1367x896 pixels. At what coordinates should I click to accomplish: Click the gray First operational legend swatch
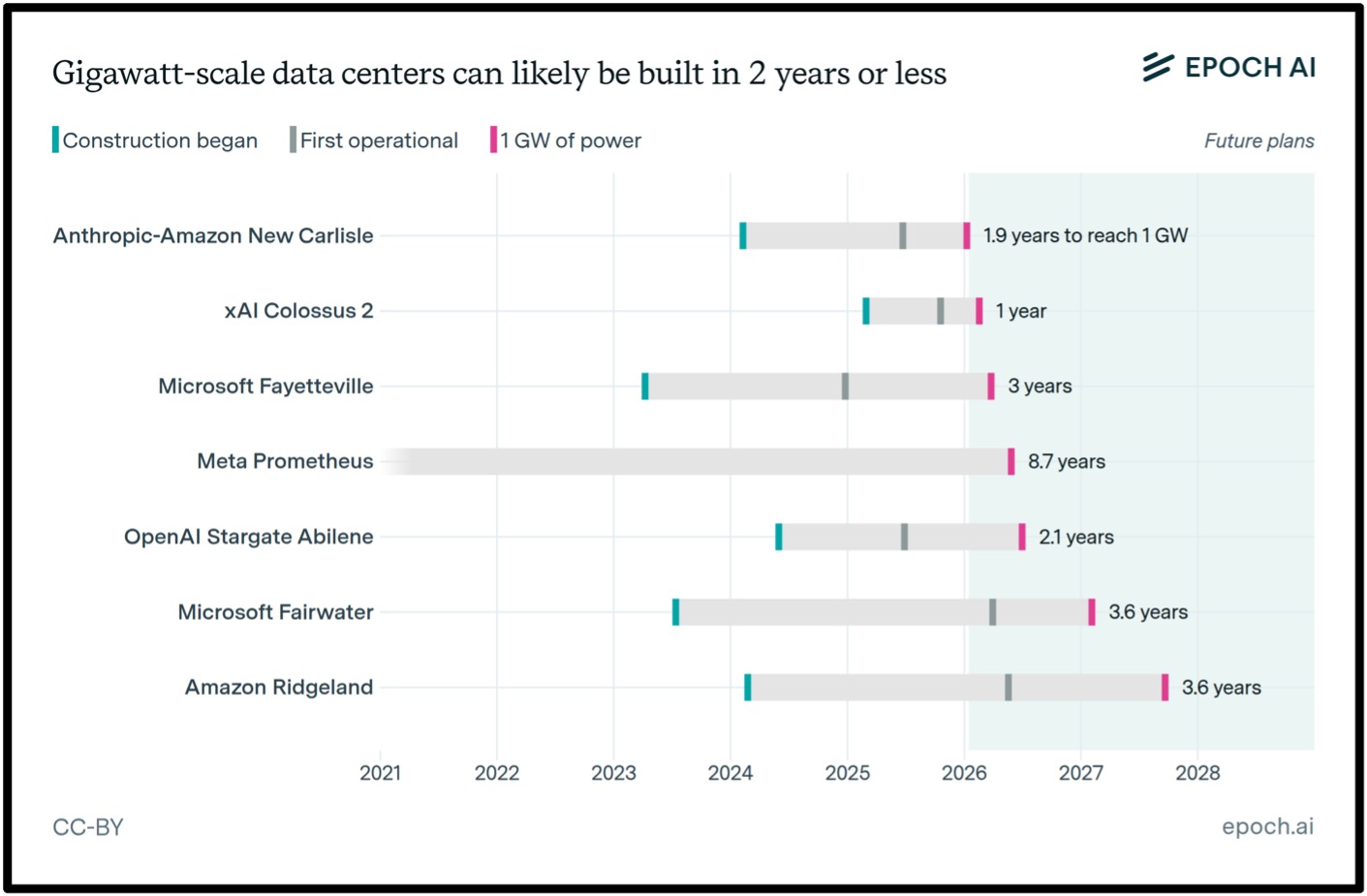coord(293,140)
